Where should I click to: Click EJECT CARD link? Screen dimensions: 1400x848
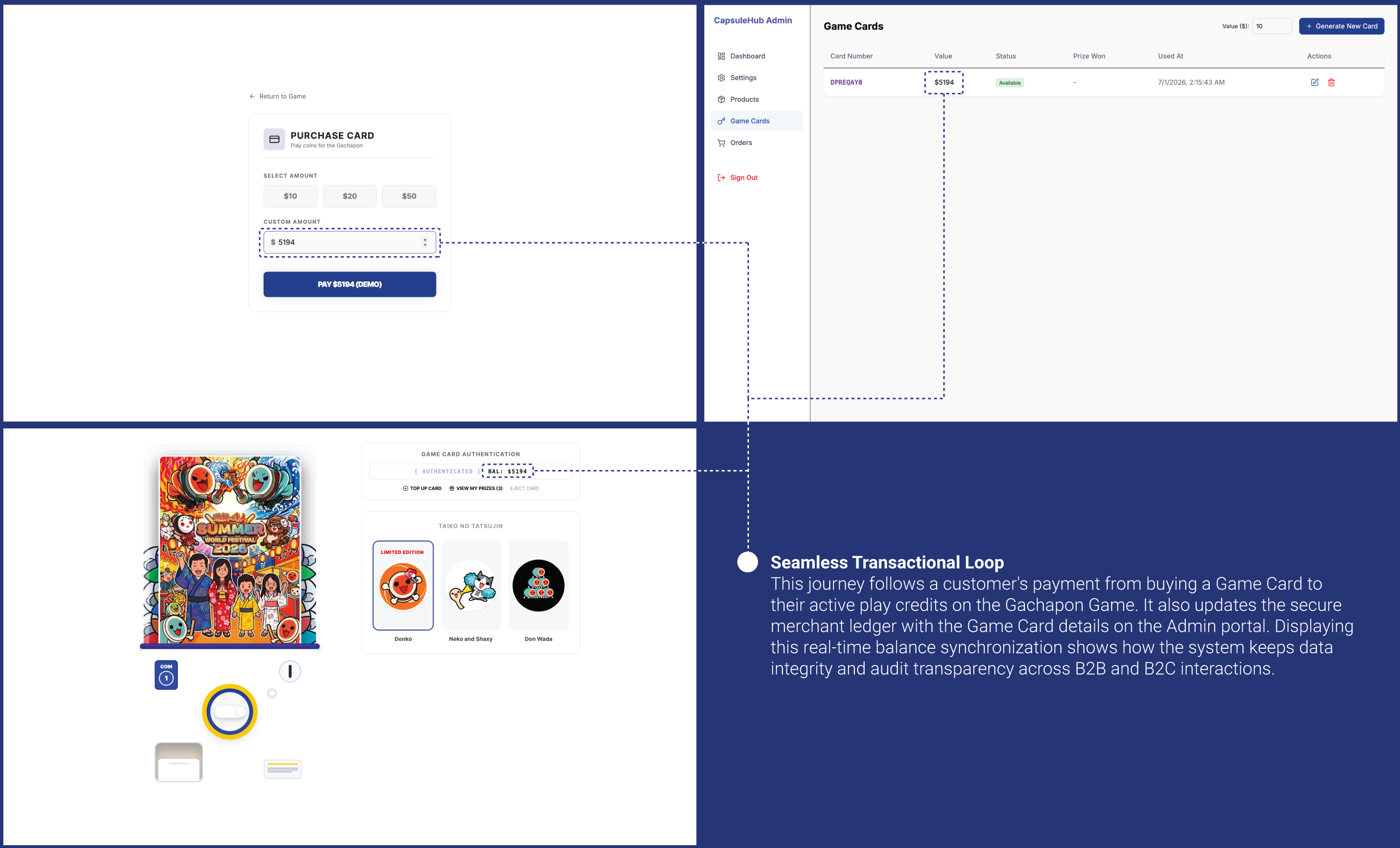click(x=525, y=488)
